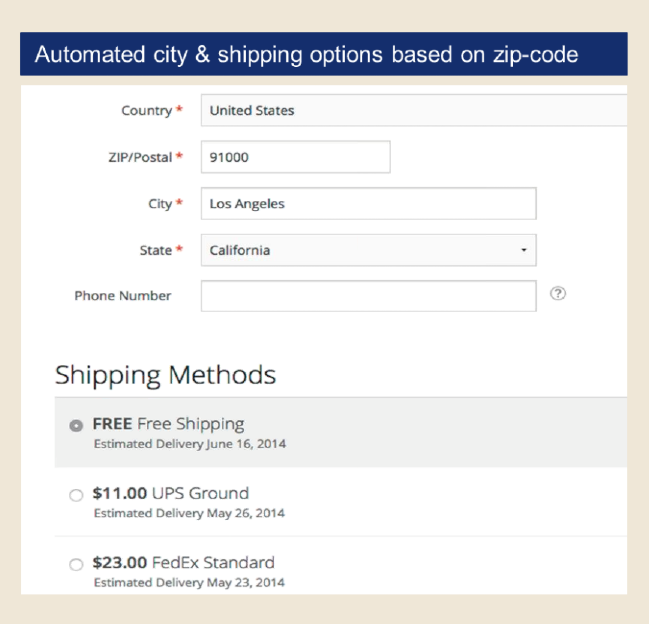Select the FedEx Standard radio button
The width and height of the screenshot is (649, 624).
click(76, 564)
